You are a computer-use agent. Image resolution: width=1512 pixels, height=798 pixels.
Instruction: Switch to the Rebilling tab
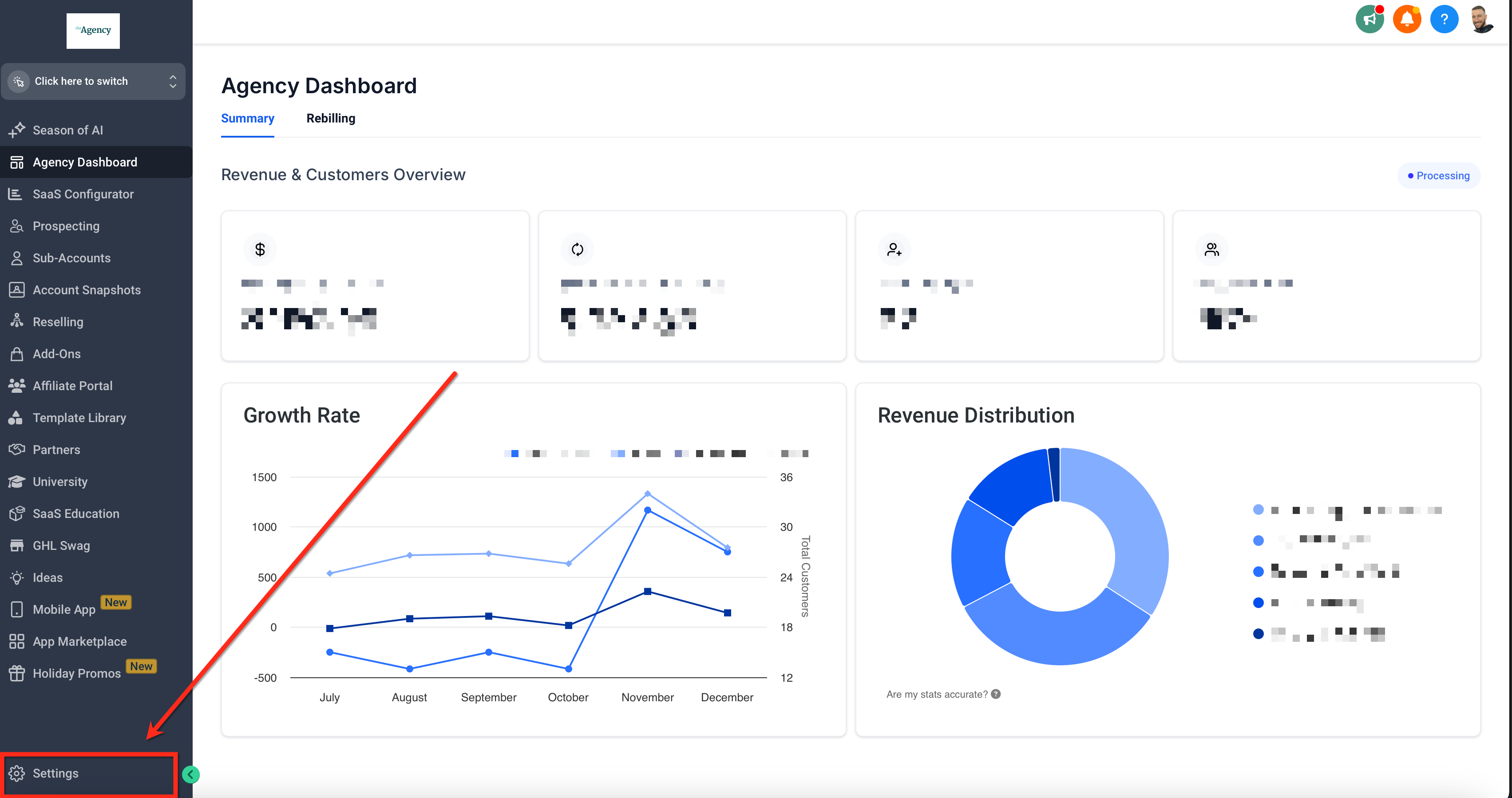click(x=330, y=118)
